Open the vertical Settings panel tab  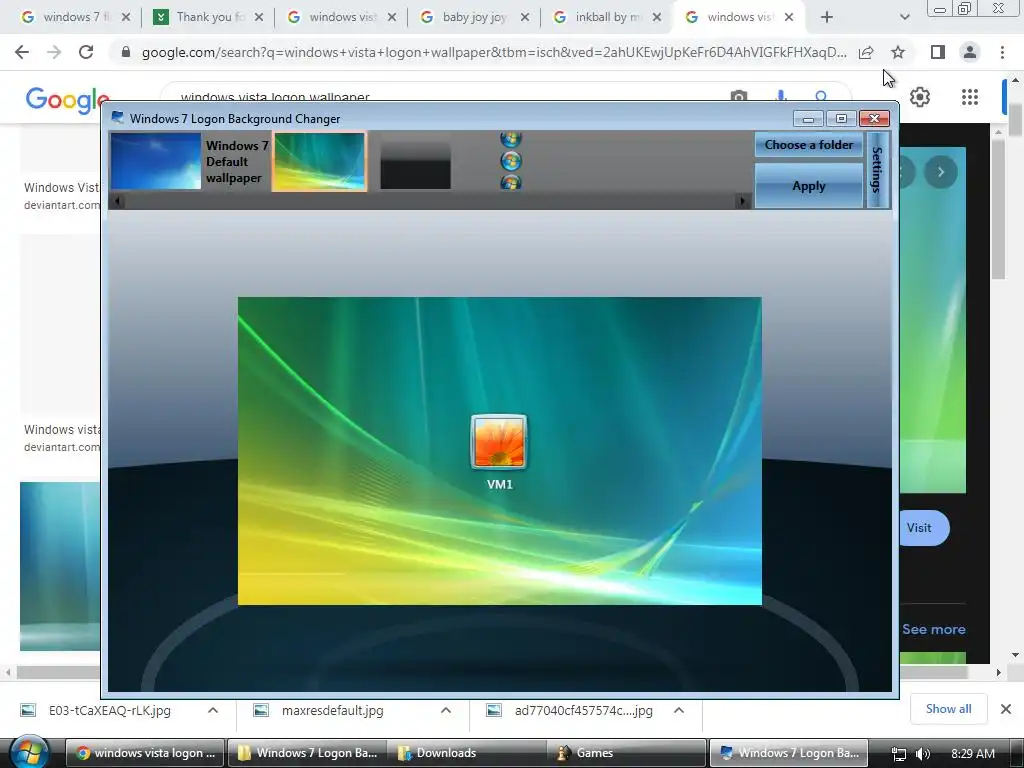point(877,170)
